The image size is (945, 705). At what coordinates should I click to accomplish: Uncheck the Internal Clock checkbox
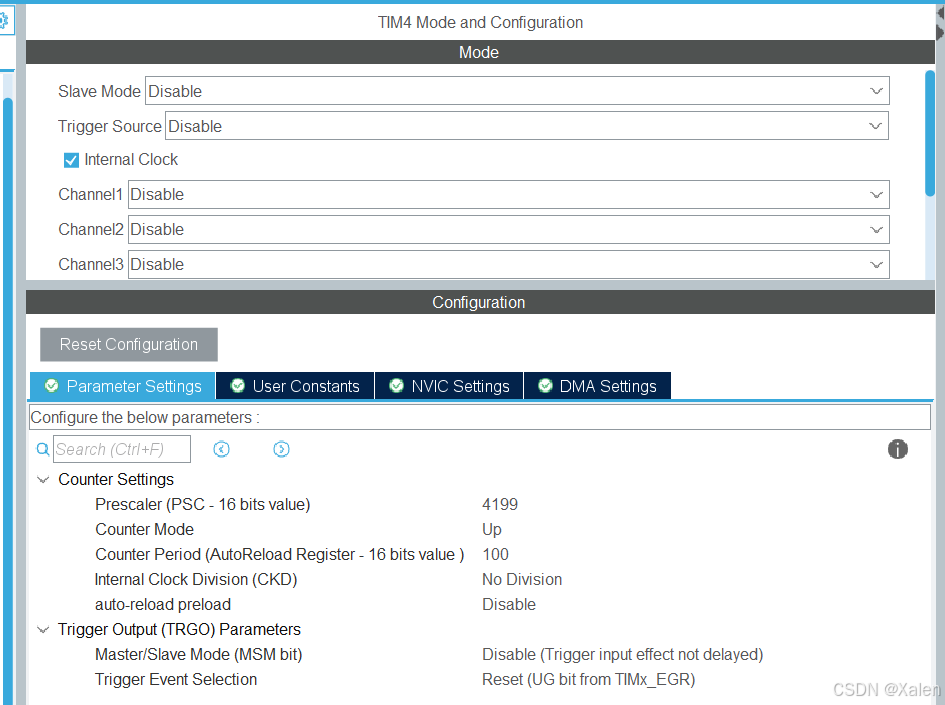point(71,159)
